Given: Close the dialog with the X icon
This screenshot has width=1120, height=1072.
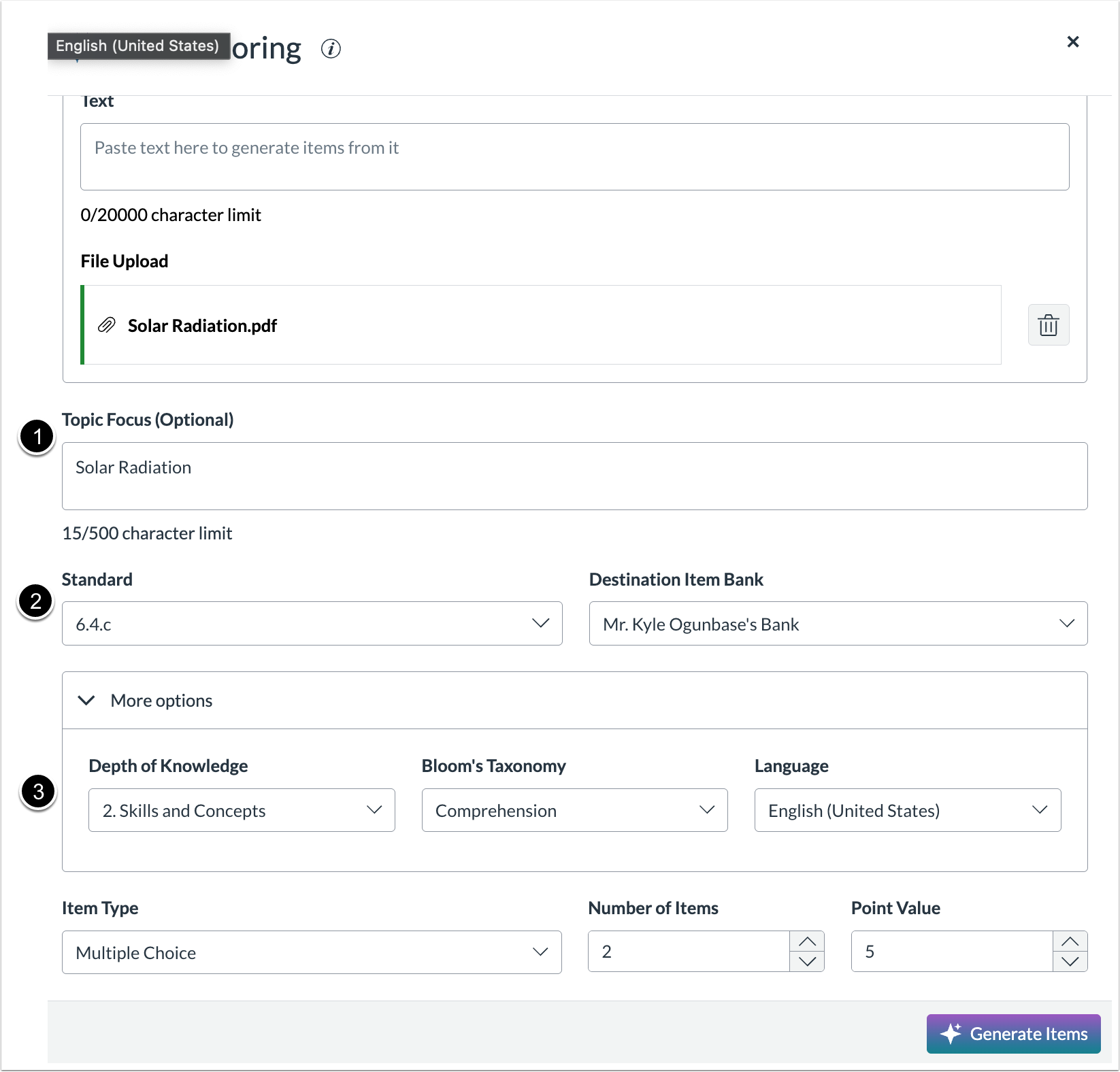Looking at the screenshot, I should click(1073, 42).
